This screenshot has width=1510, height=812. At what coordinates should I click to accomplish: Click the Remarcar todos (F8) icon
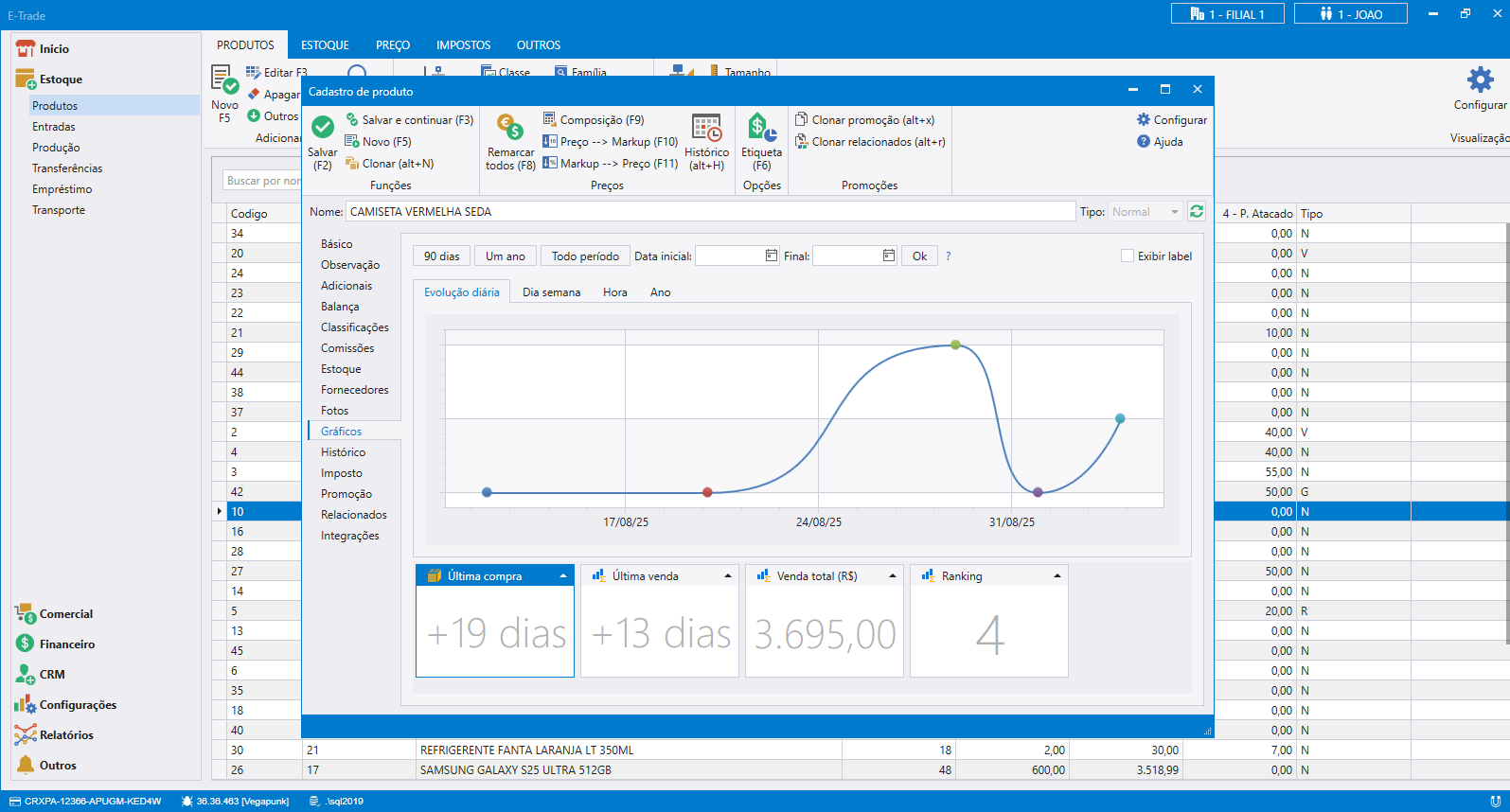pyautogui.click(x=510, y=127)
